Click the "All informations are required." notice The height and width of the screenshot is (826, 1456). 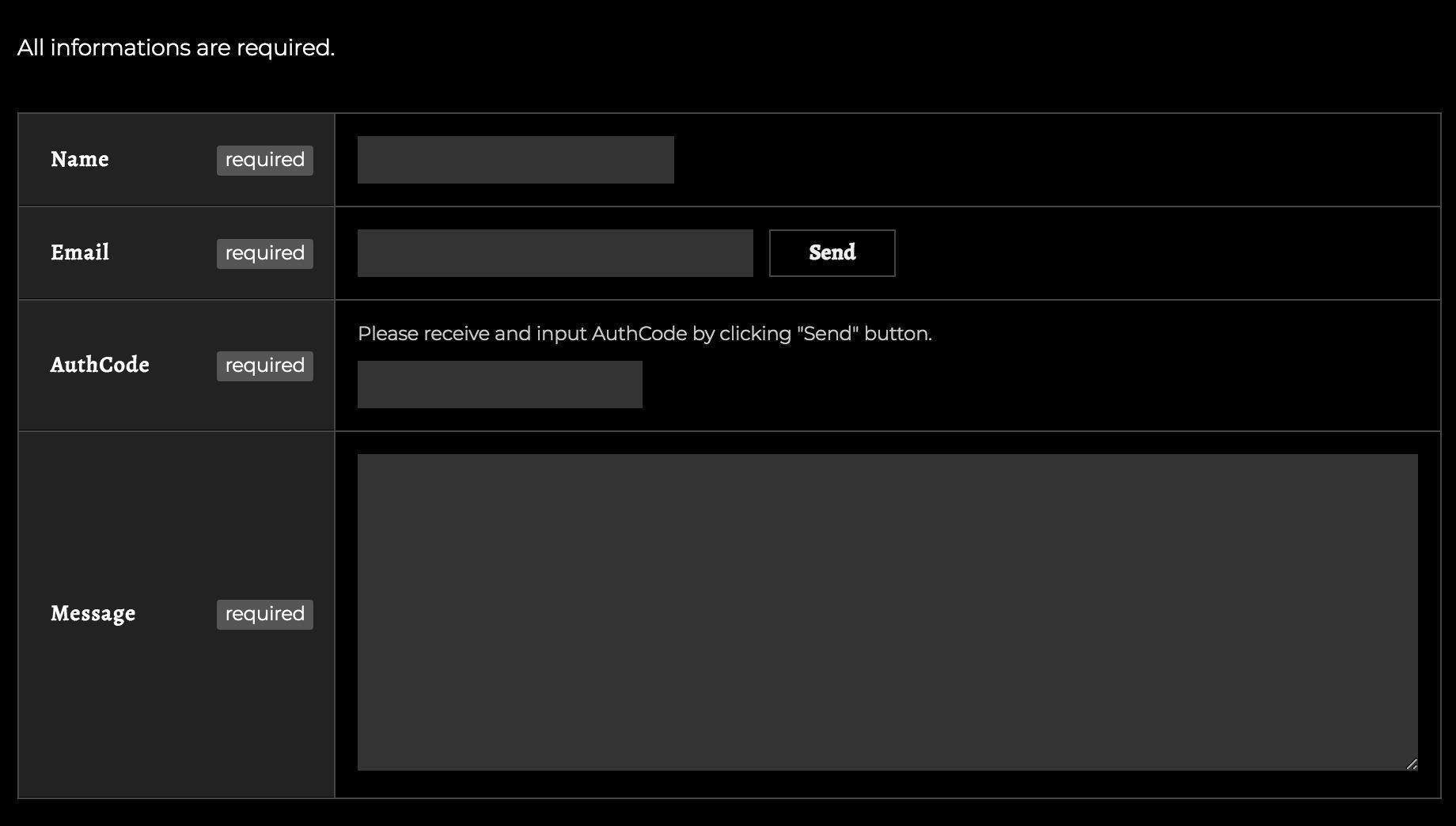click(176, 47)
